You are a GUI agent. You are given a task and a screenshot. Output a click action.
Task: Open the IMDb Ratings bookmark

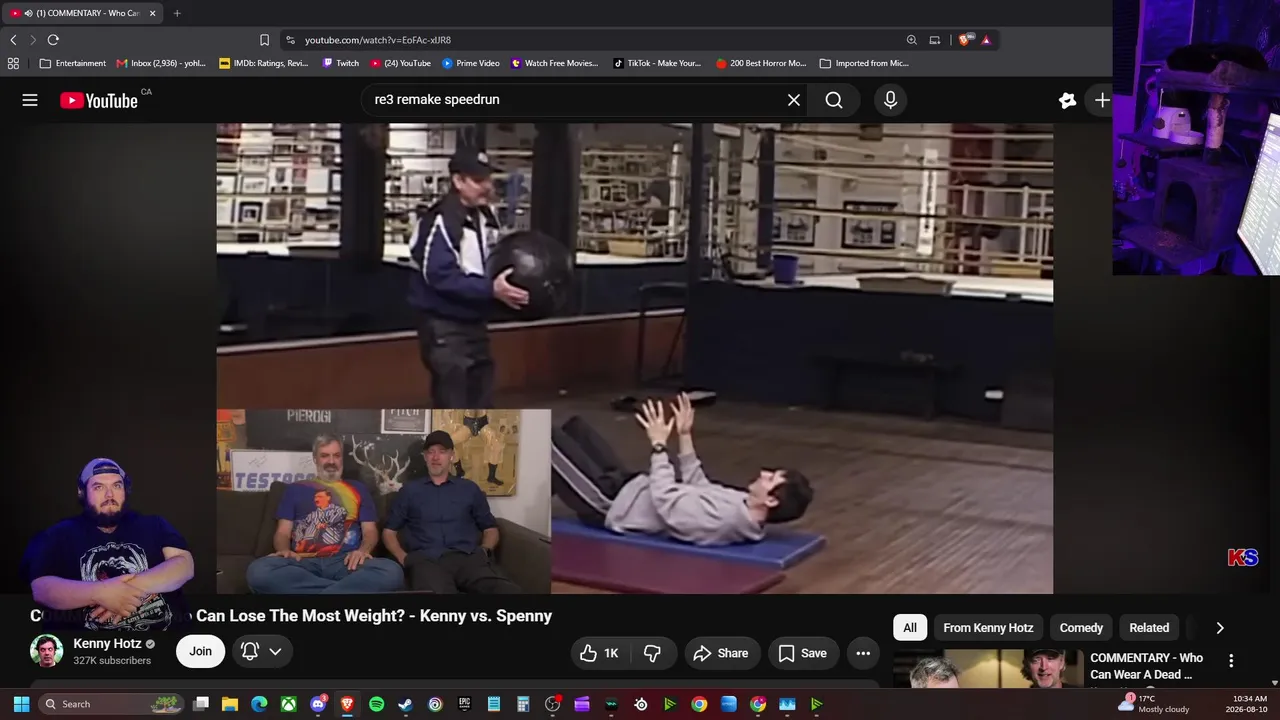[264, 63]
